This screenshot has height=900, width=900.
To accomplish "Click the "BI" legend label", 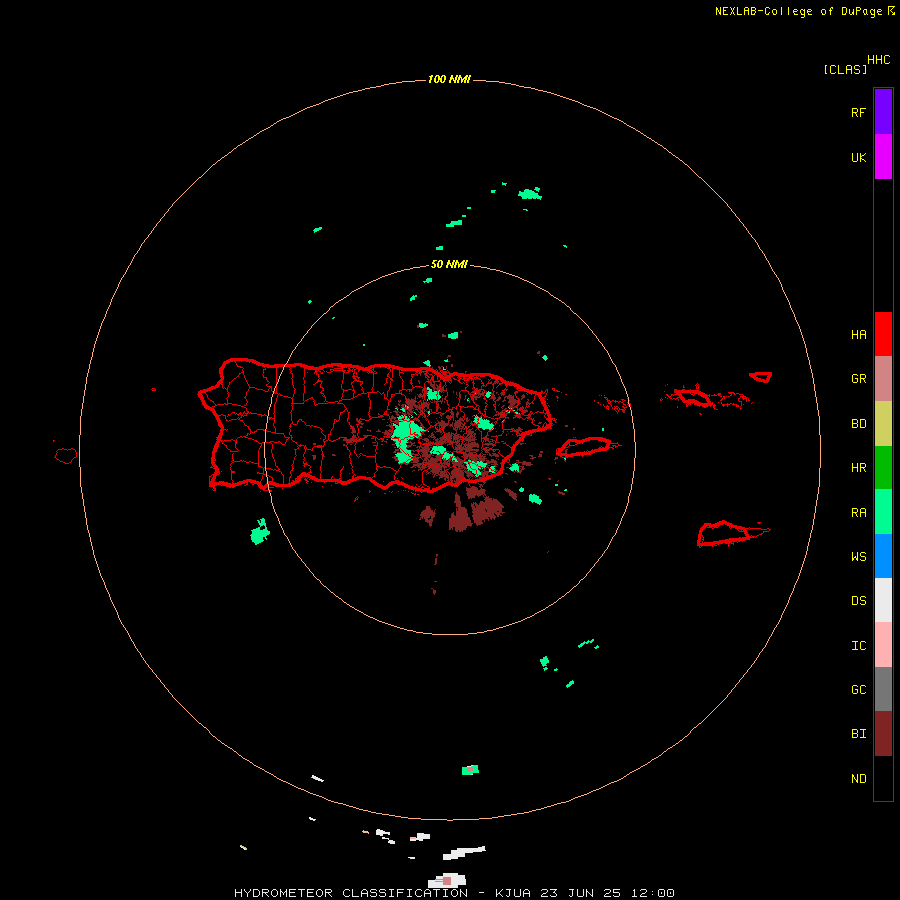I will pos(858,734).
